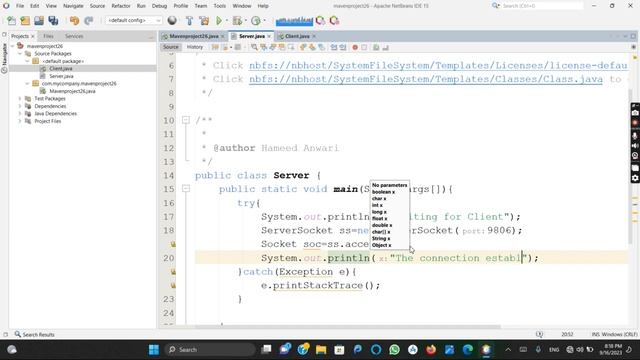Click the Uncomment icon in editor toolbar
This screenshot has height=360, width=640.
pos(385,47)
